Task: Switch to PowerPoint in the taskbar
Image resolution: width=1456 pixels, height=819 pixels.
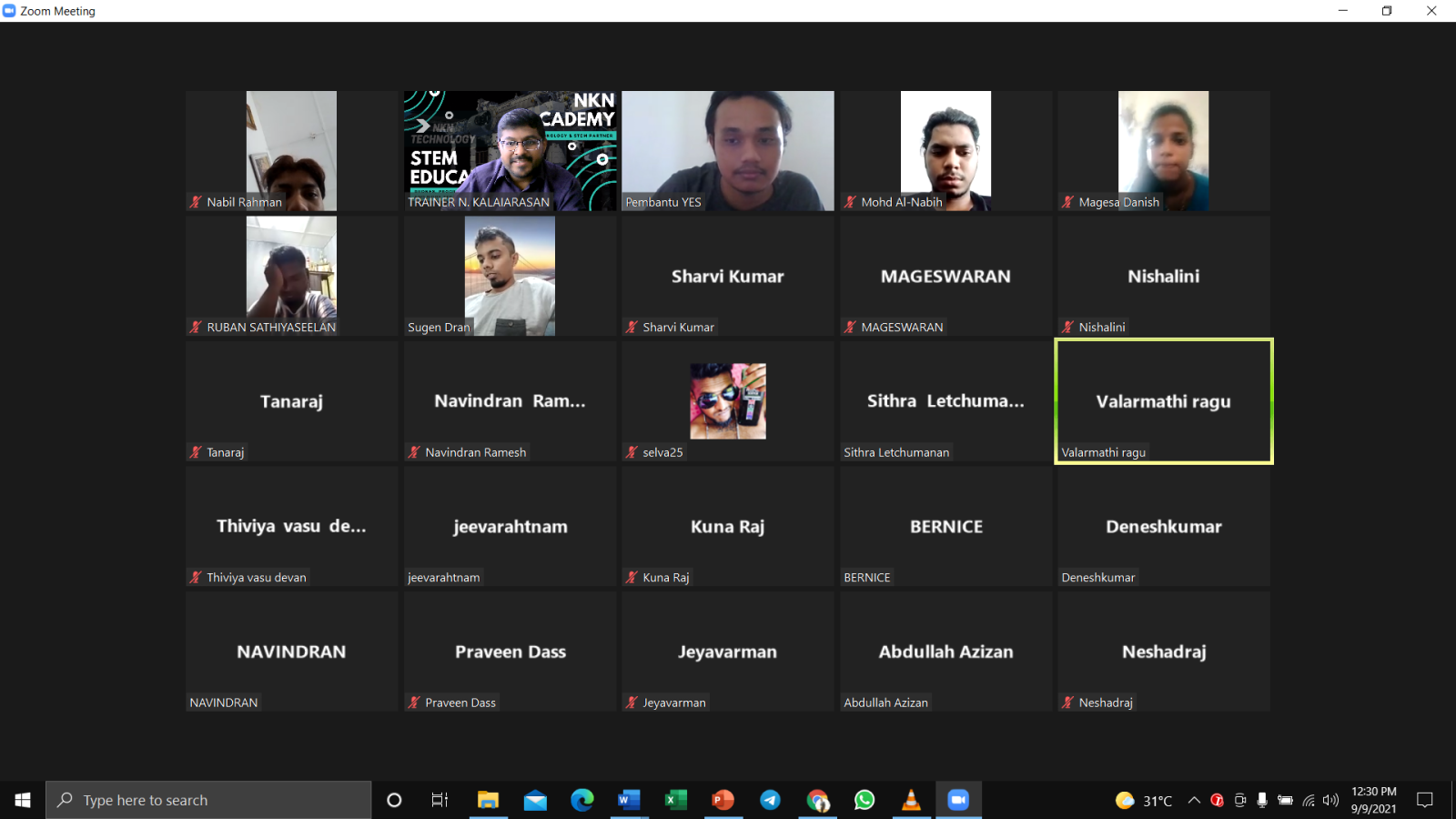Action: point(723,800)
